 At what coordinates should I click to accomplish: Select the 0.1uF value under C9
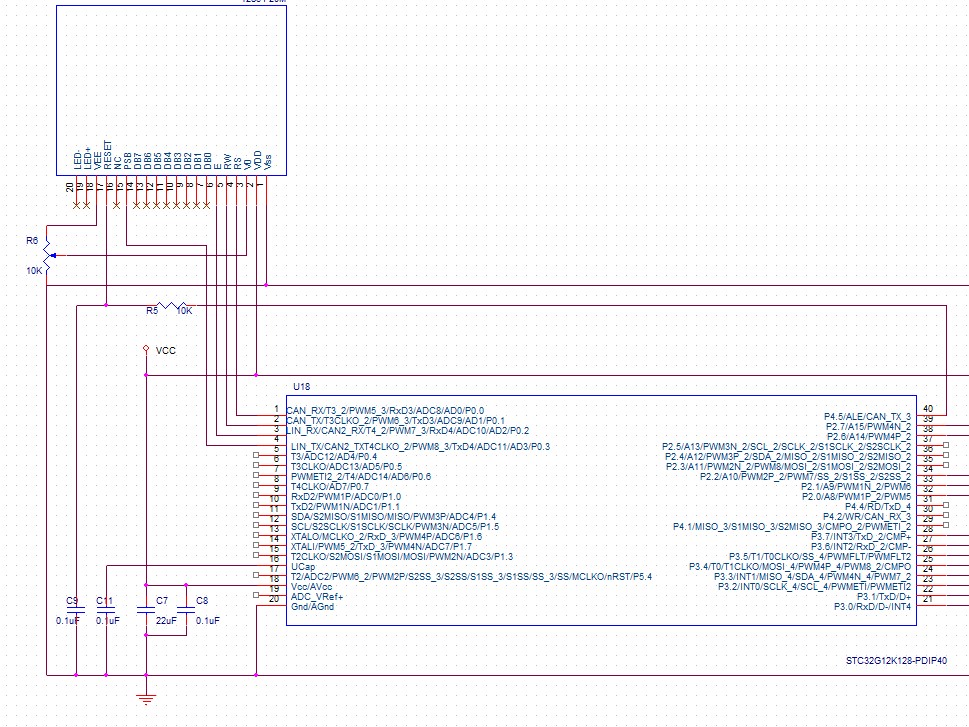(68, 620)
